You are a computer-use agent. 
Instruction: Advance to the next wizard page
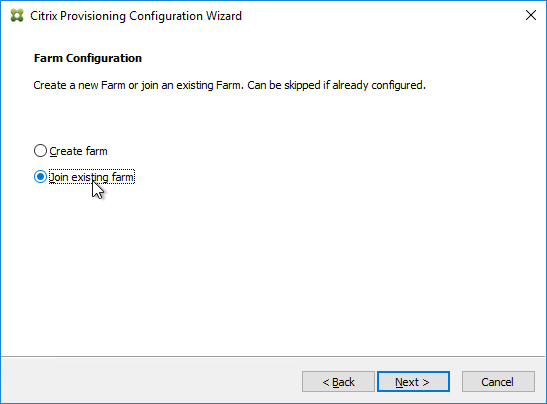pyautogui.click(x=413, y=382)
